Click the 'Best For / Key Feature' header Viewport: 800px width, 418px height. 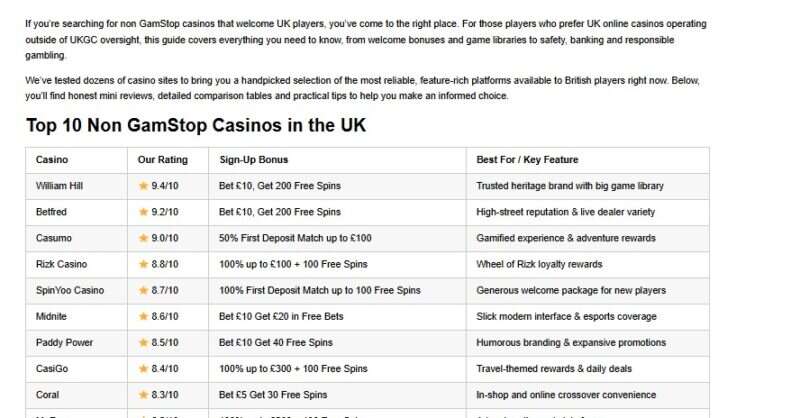point(527,160)
